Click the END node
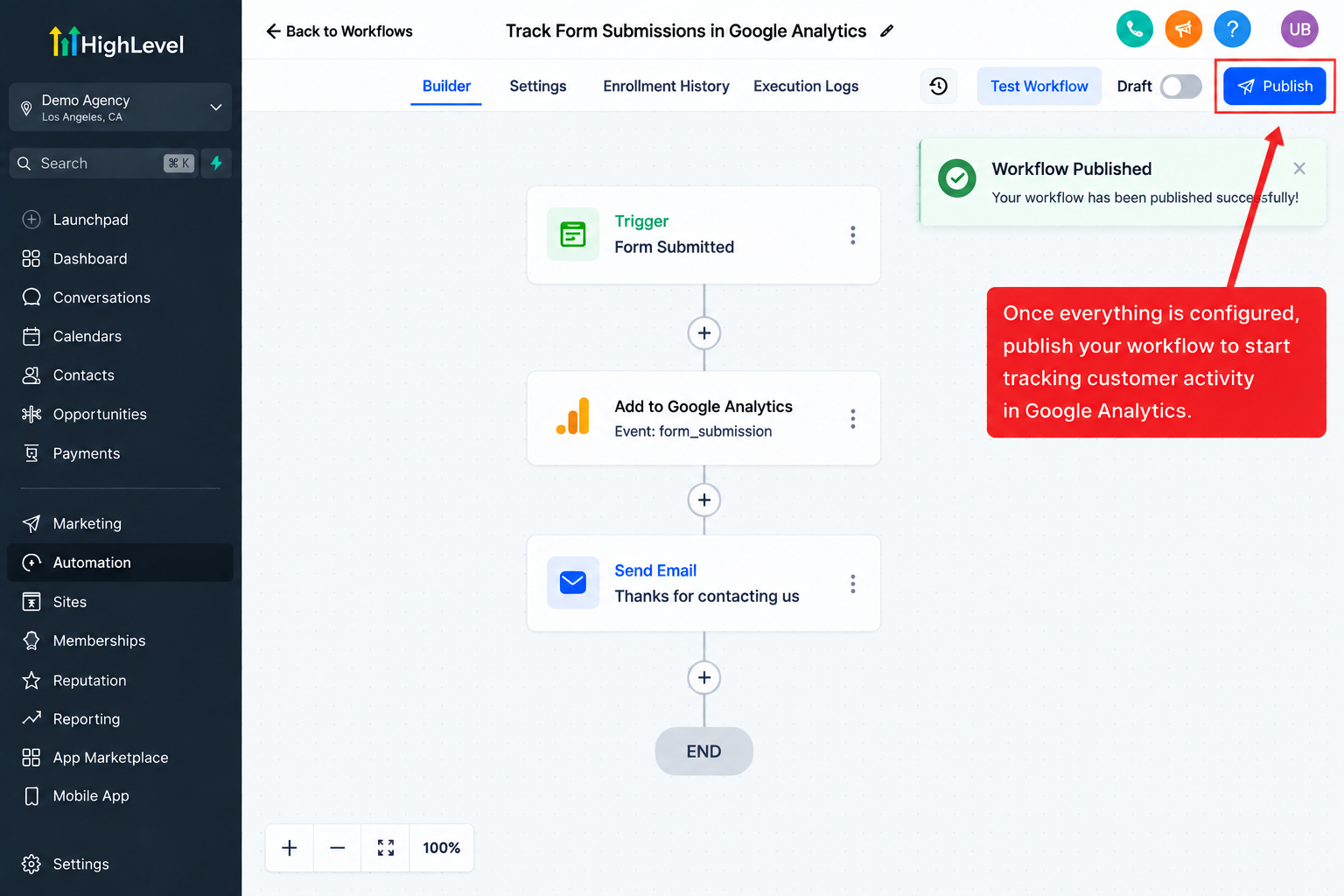Image resolution: width=1344 pixels, height=896 pixels. (704, 751)
